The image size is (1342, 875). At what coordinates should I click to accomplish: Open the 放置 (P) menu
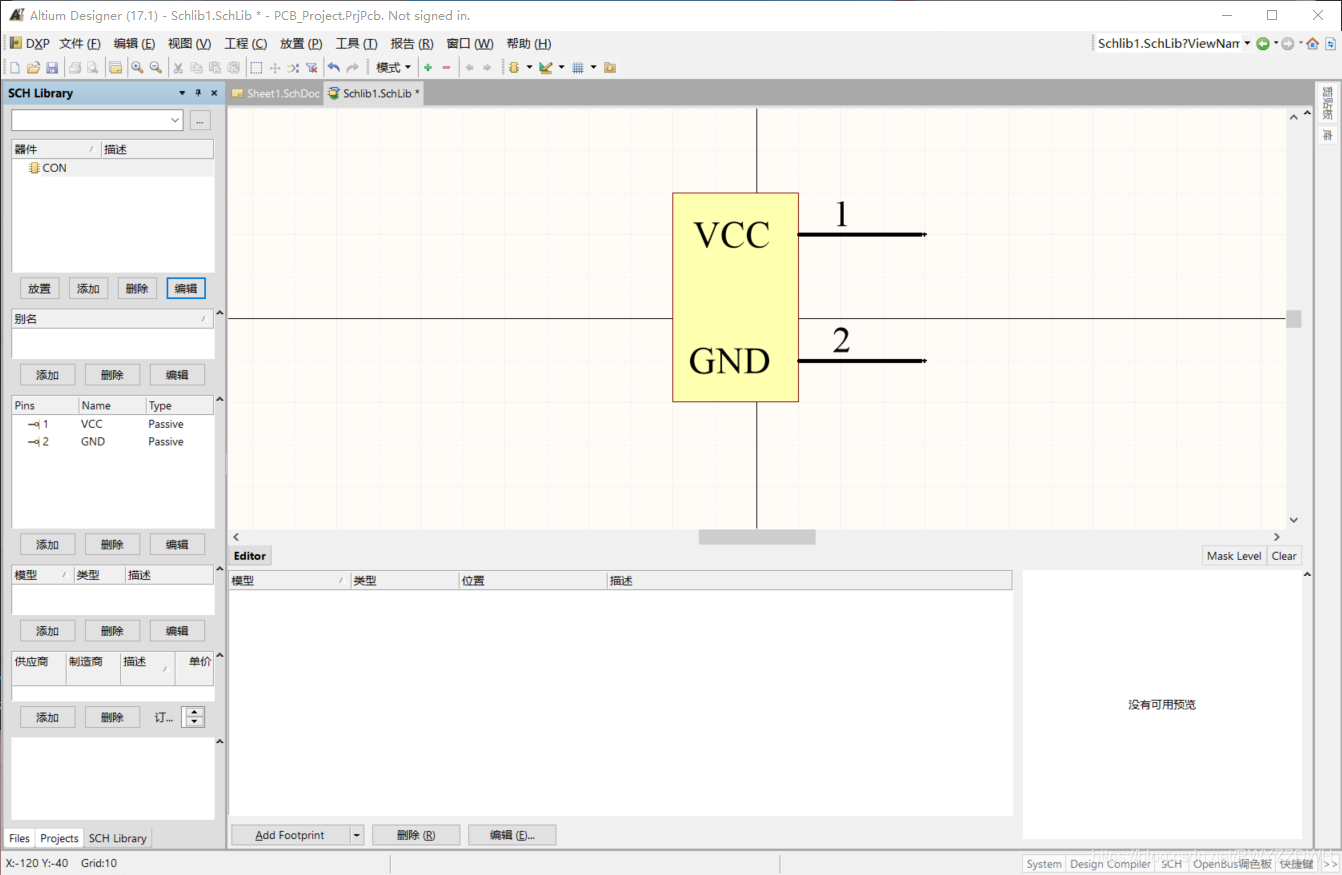(301, 43)
